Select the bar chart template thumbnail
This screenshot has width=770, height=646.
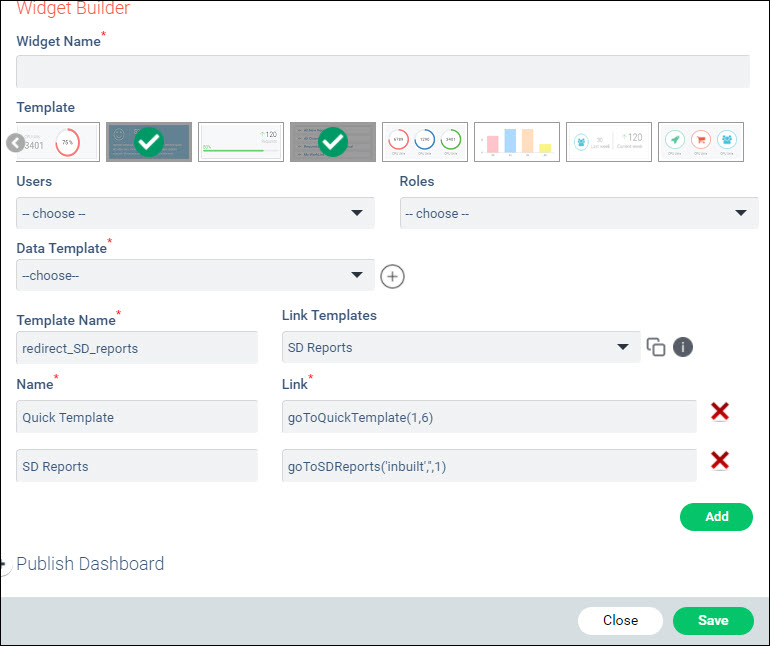point(517,142)
